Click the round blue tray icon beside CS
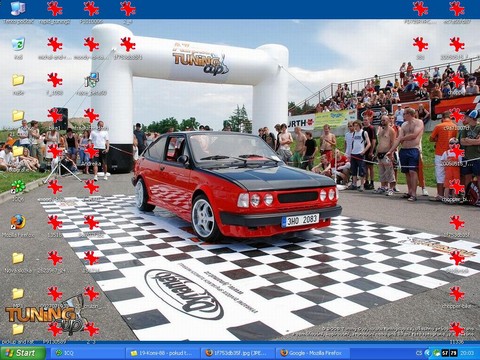The height and width of the screenshot is (360, 480). pyautogui.click(x=428, y=353)
